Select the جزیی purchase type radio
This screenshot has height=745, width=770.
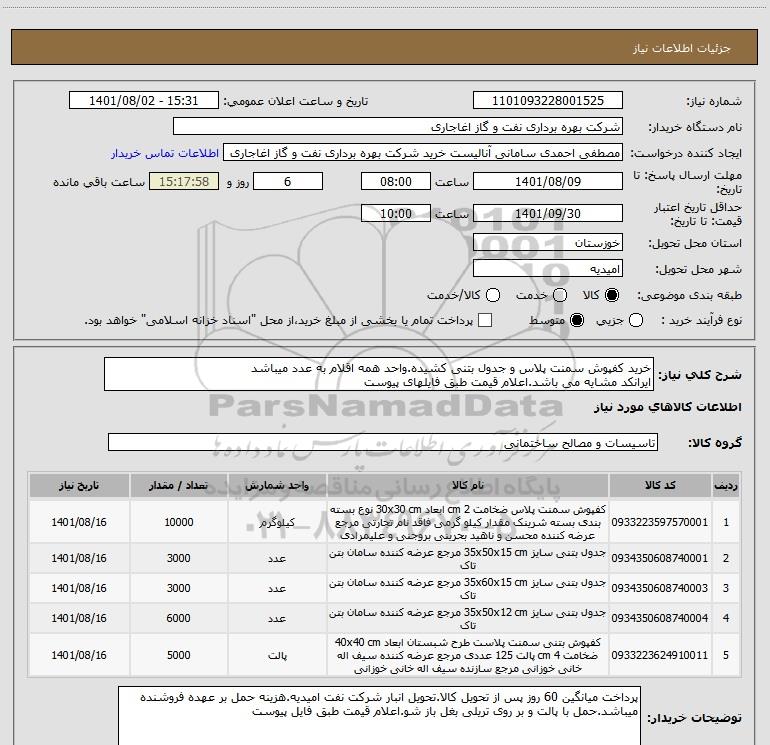click(635, 321)
